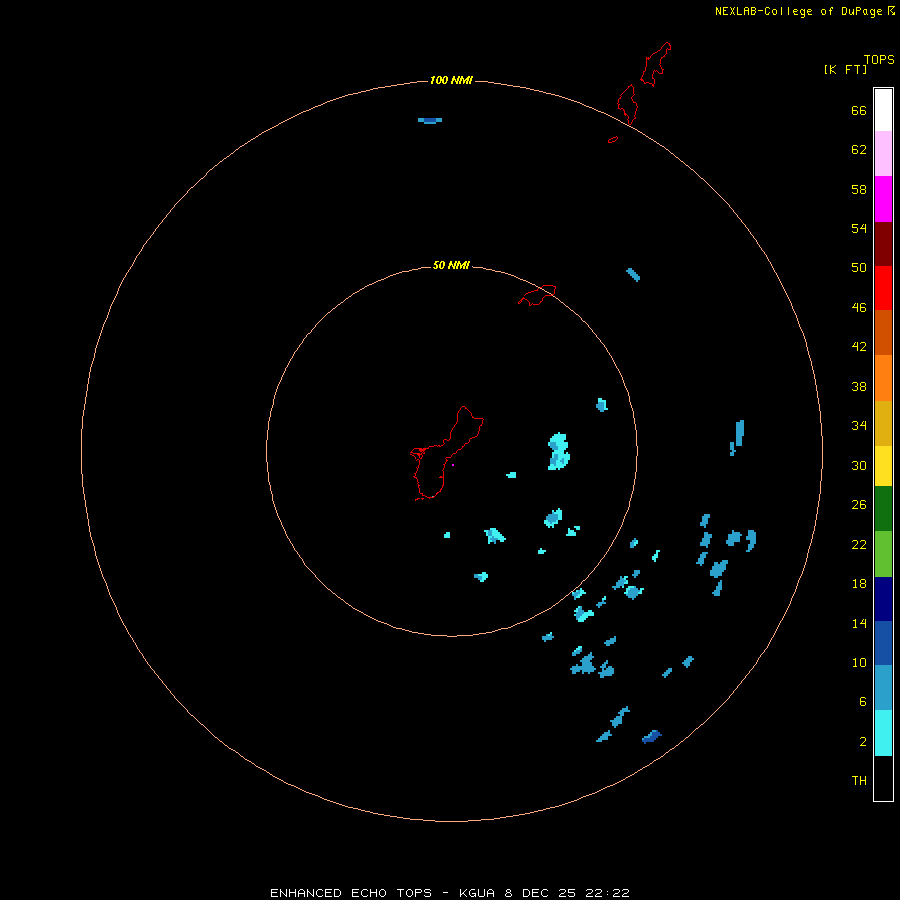Click the '66' legend value
900x900 pixels.
point(859,111)
